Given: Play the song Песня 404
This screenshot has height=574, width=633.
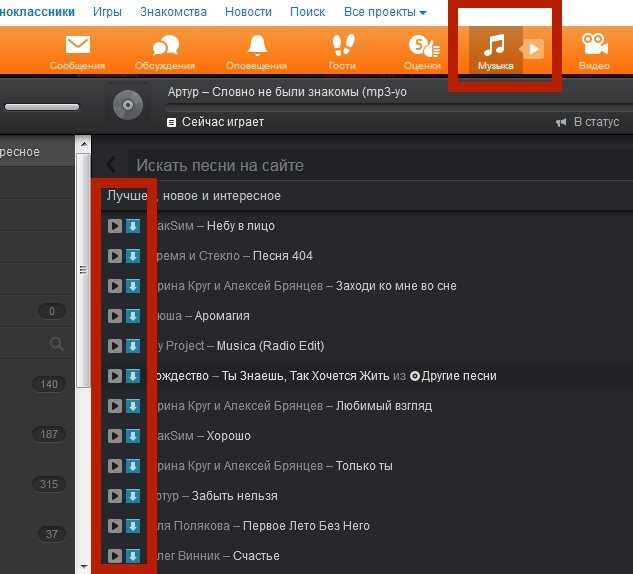Looking at the screenshot, I should tap(115, 256).
